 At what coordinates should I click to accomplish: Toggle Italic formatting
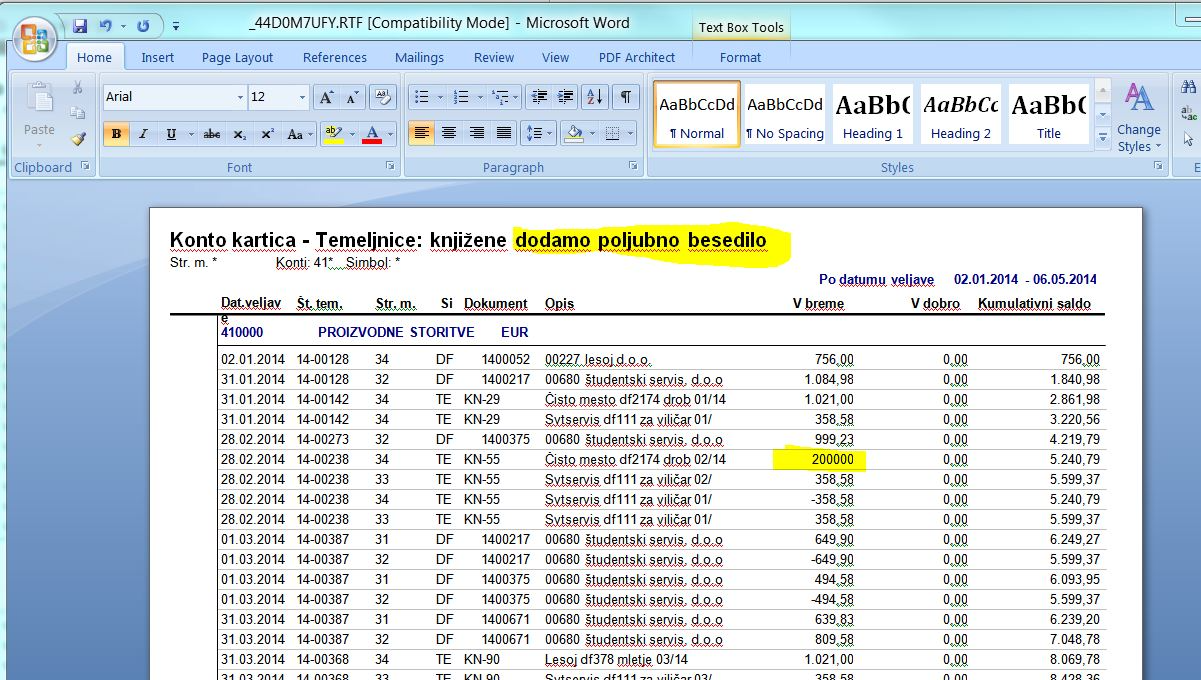click(x=143, y=134)
